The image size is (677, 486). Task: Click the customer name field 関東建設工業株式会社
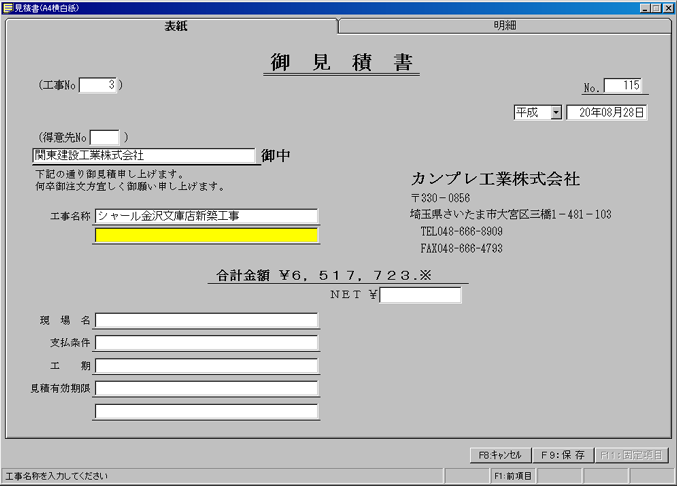[x=144, y=155]
